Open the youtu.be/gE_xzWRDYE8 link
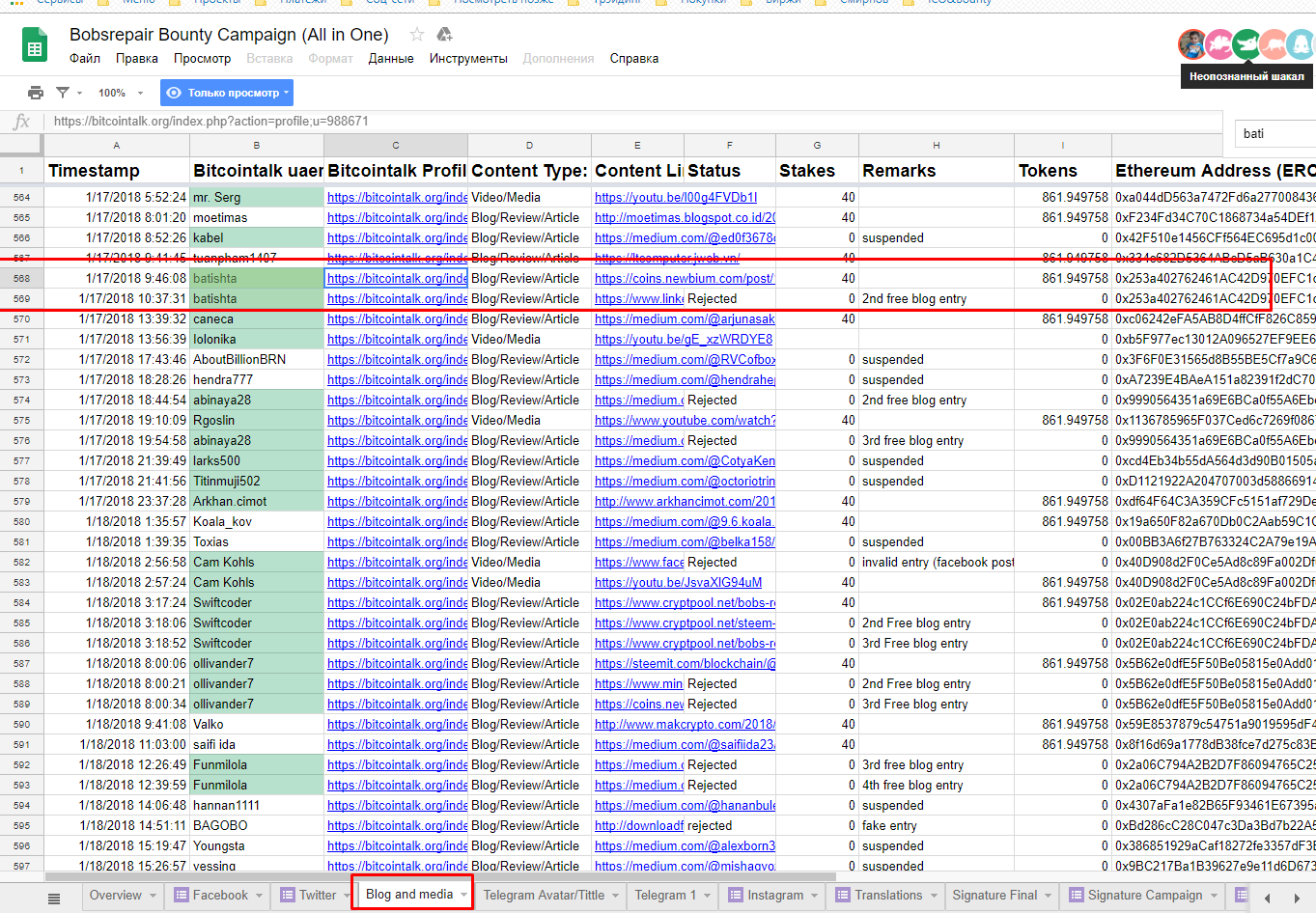The width and height of the screenshot is (1316, 913). point(684,339)
